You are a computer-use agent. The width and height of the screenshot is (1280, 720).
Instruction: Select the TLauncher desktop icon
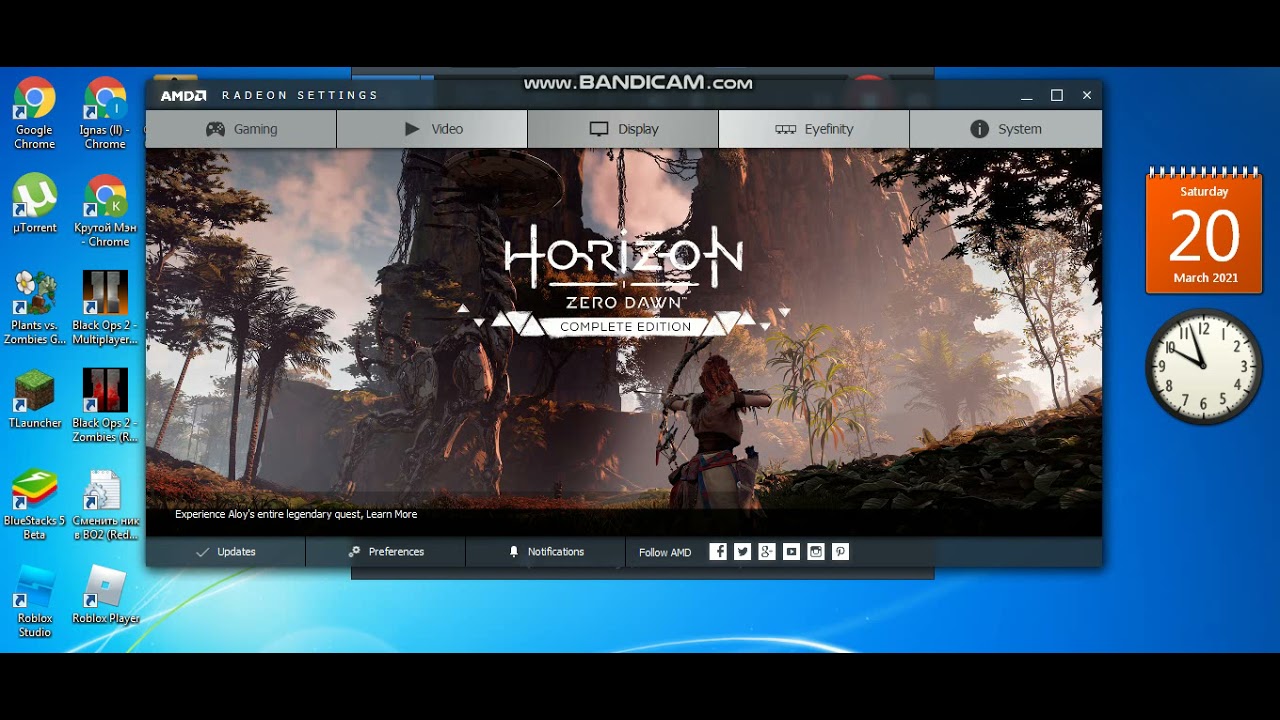[34, 399]
